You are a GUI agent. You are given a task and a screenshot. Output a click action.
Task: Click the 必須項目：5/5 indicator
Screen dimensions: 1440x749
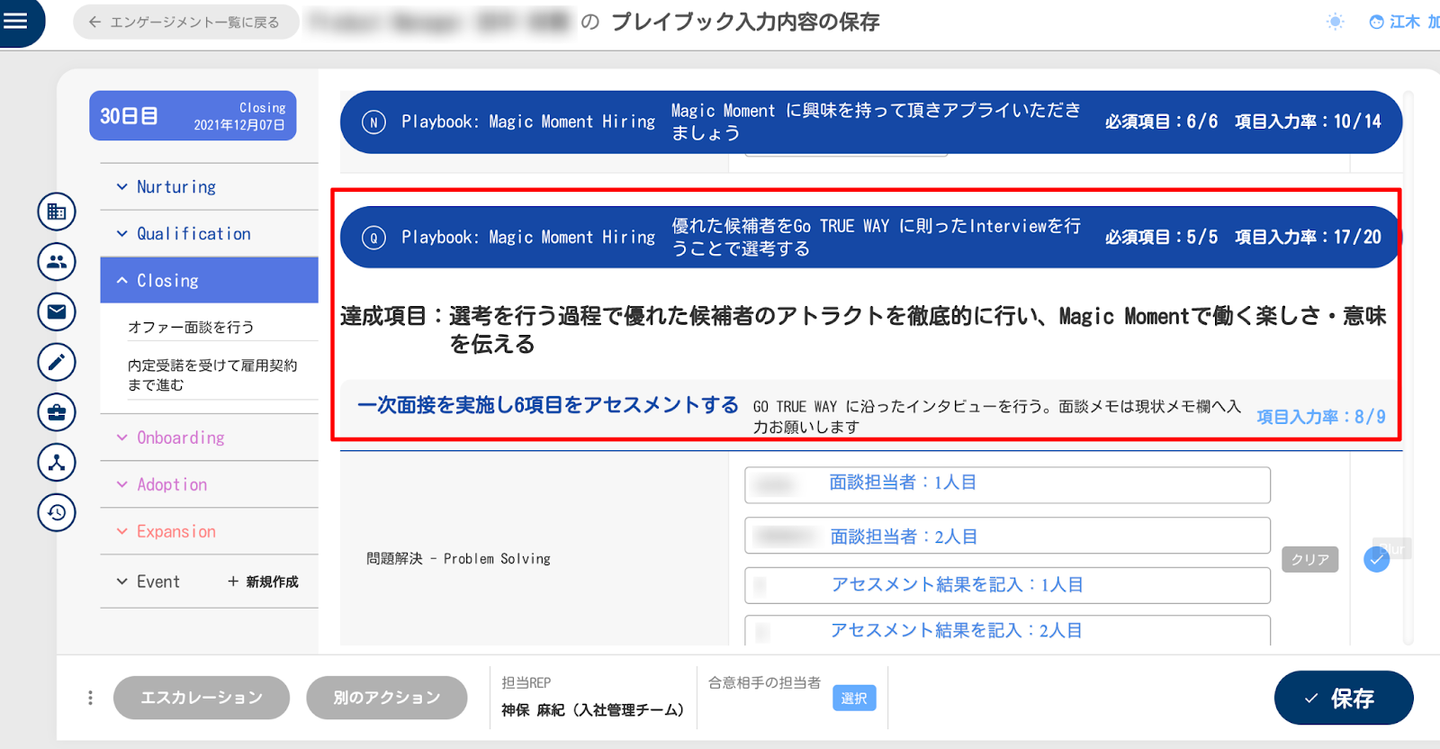[x=1161, y=238]
